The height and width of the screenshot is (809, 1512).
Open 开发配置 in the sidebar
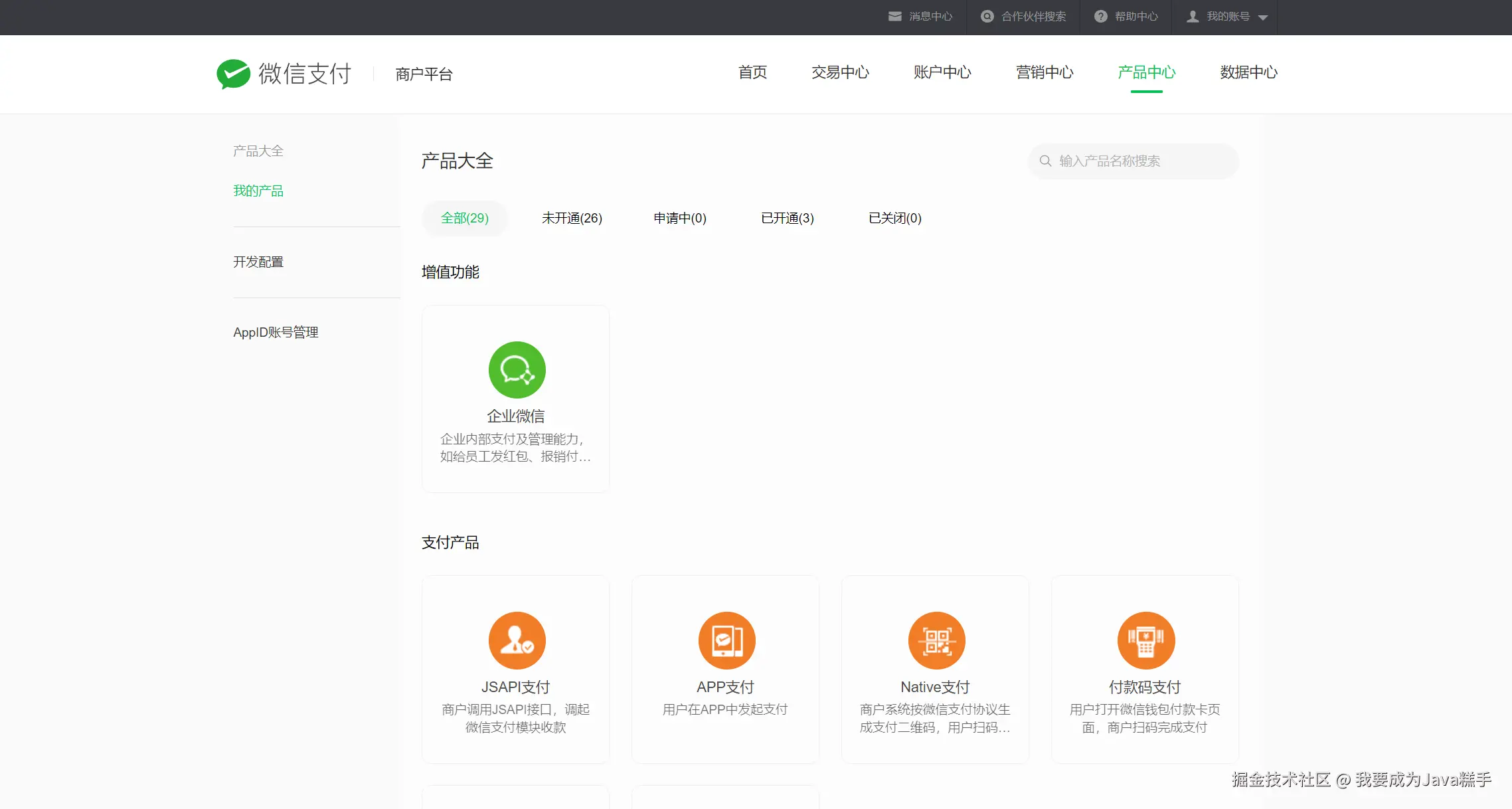pos(258,262)
